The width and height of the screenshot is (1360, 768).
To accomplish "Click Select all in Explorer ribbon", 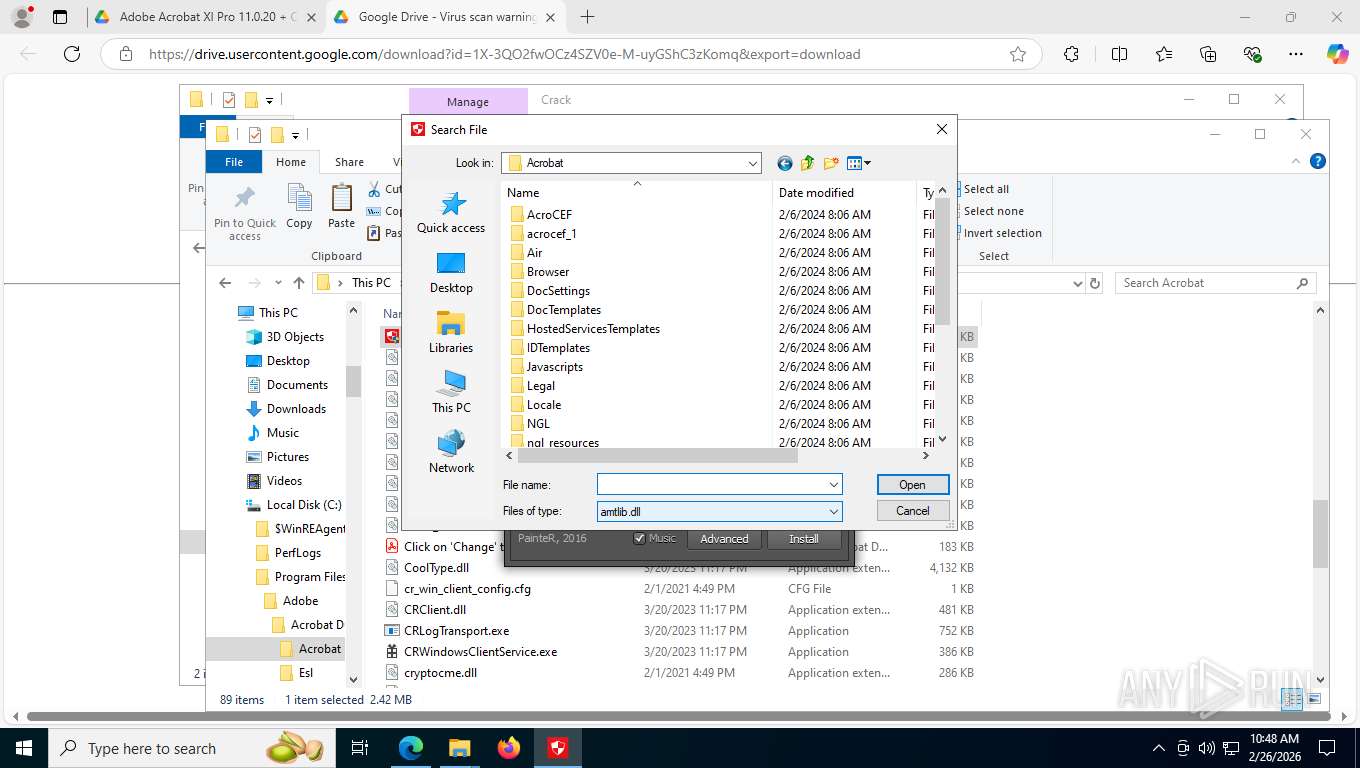I will coord(986,189).
